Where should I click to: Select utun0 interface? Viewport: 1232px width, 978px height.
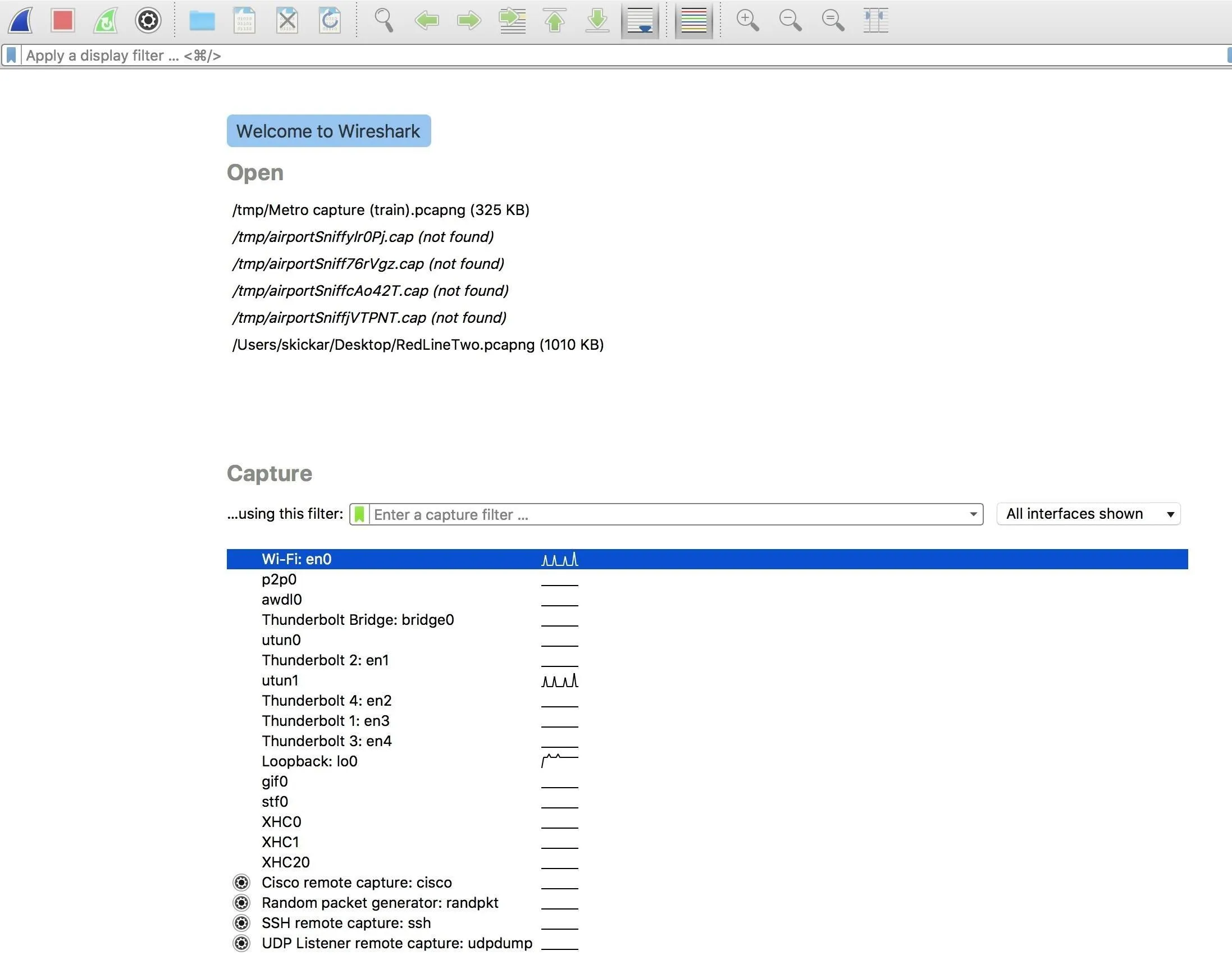708,640
